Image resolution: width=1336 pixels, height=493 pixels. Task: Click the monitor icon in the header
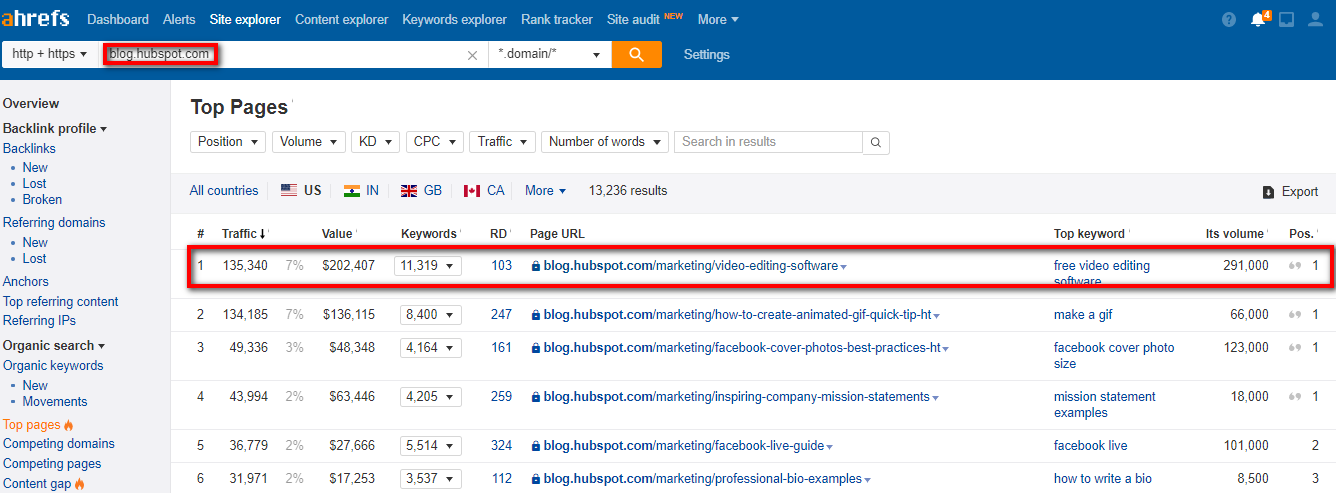[1287, 20]
